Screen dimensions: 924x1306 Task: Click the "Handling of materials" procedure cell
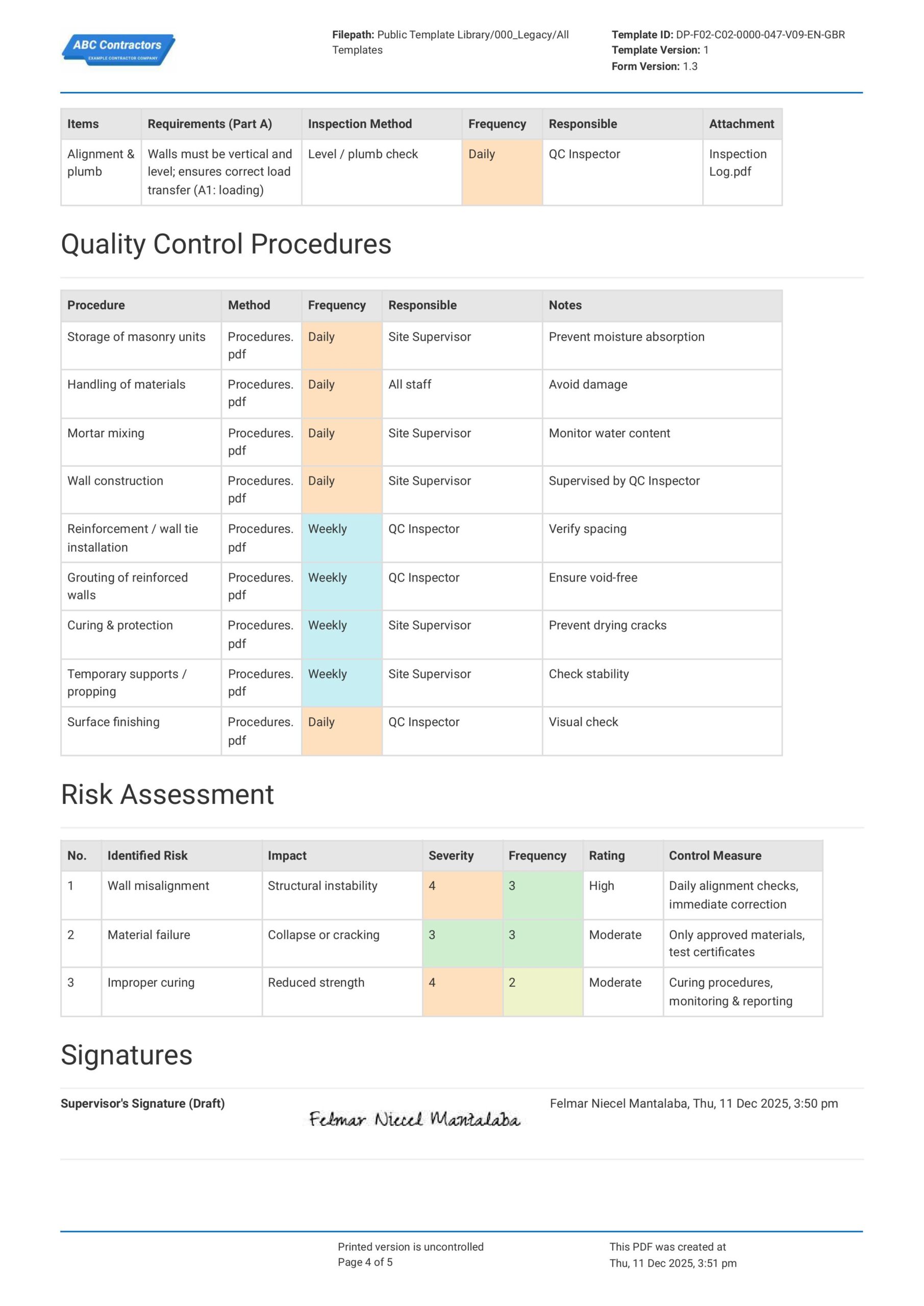tap(127, 385)
